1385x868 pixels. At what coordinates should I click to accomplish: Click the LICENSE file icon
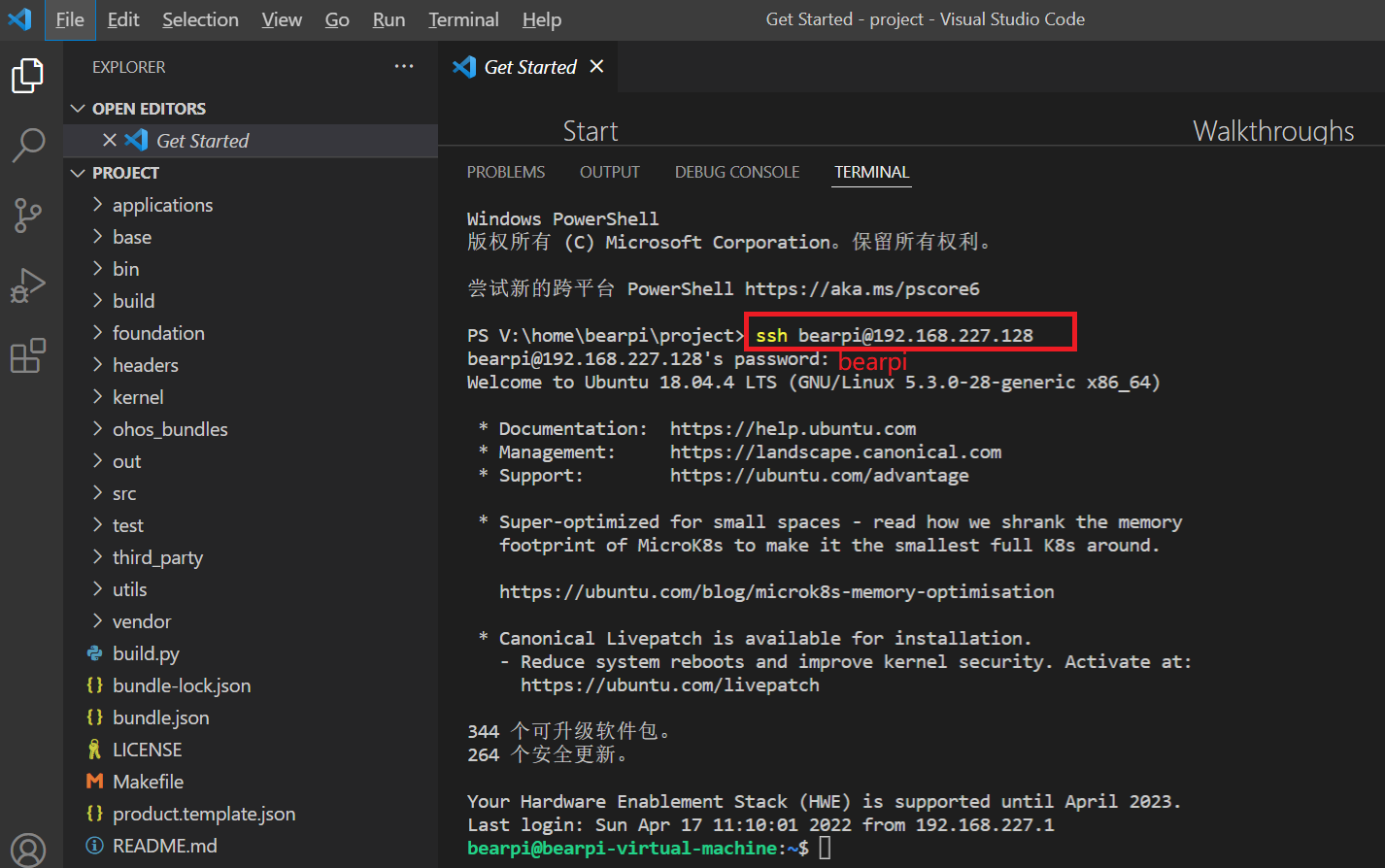tap(94, 750)
